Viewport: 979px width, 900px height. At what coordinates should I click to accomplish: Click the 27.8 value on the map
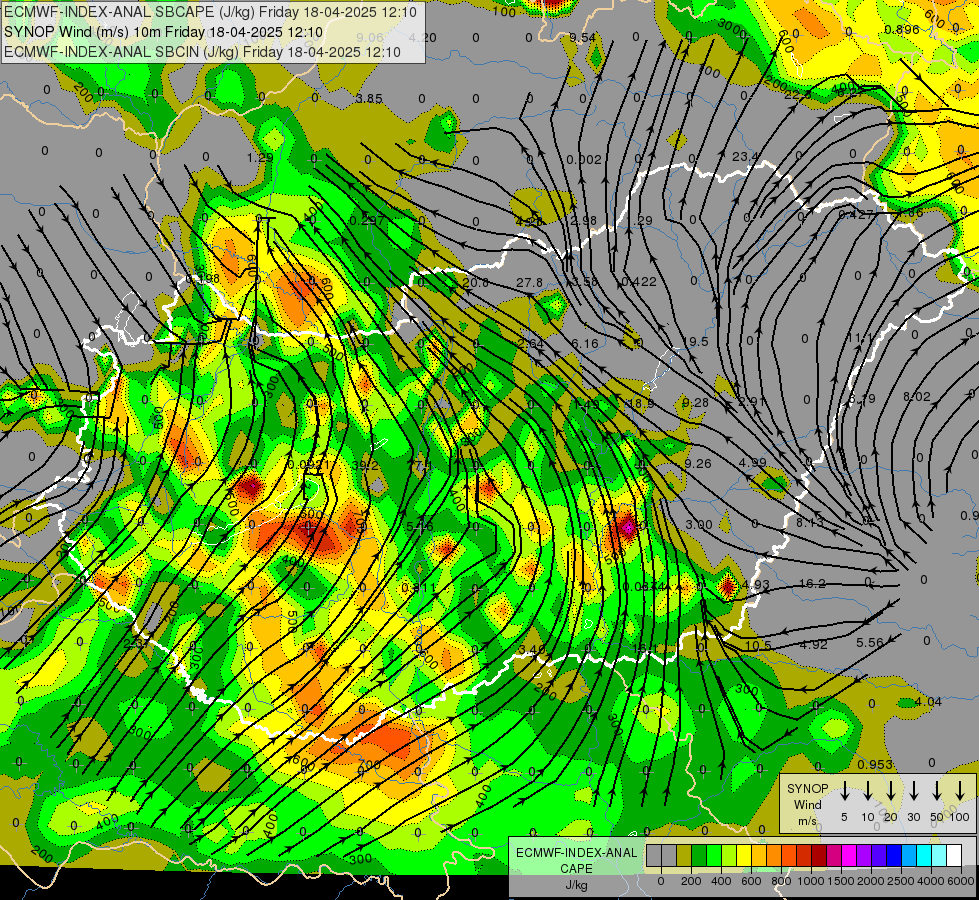point(529,283)
